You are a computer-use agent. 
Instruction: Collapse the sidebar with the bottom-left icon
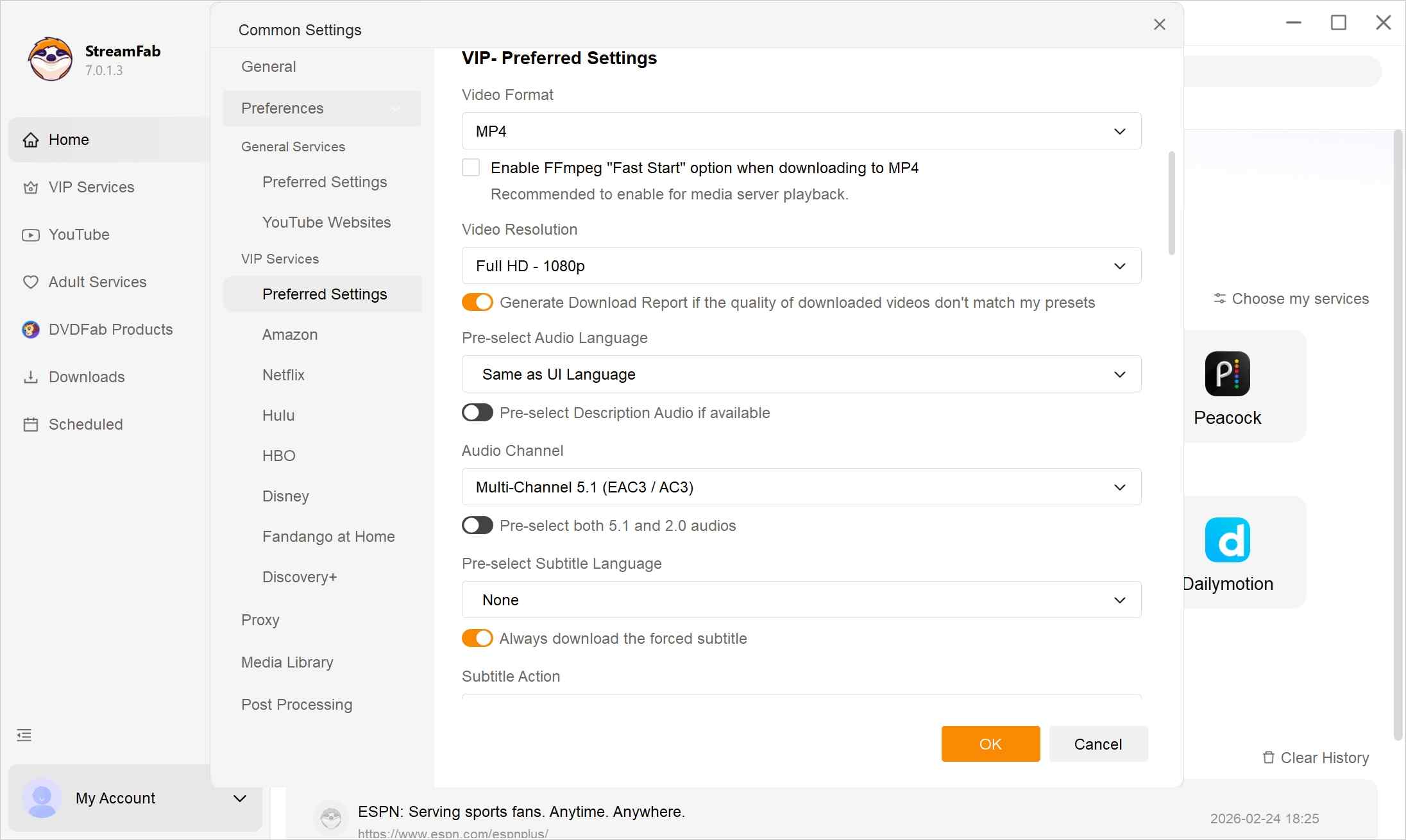[24, 735]
